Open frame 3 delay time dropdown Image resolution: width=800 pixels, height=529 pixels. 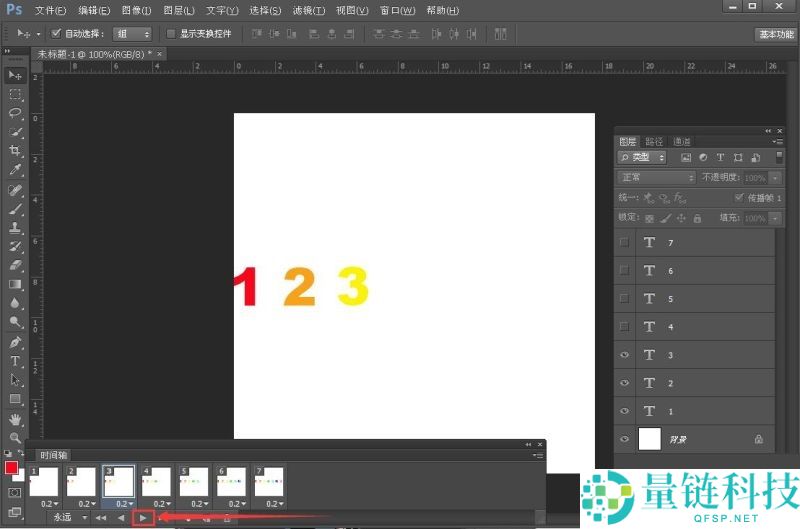point(122,503)
